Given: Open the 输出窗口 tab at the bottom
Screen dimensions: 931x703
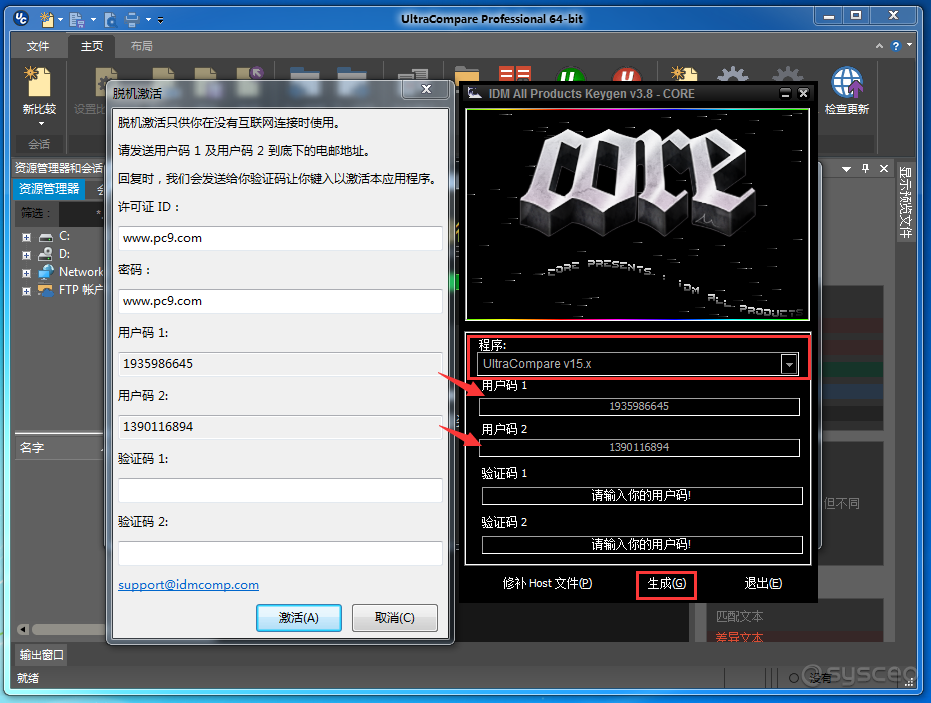Looking at the screenshot, I should pyautogui.click(x=41, y=654).
